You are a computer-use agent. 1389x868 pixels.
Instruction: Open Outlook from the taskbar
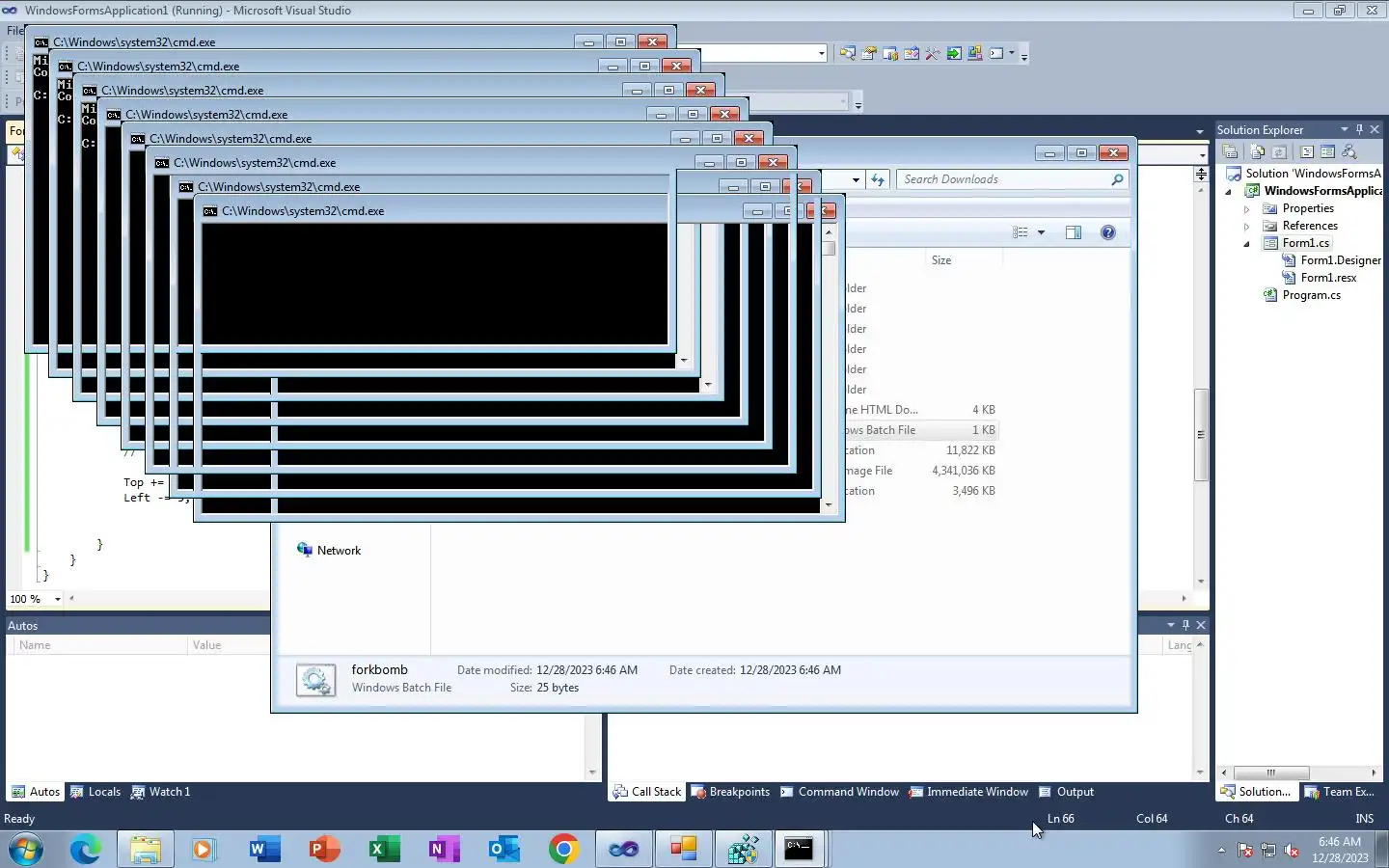pyautogui.click(x=504, y=849)
